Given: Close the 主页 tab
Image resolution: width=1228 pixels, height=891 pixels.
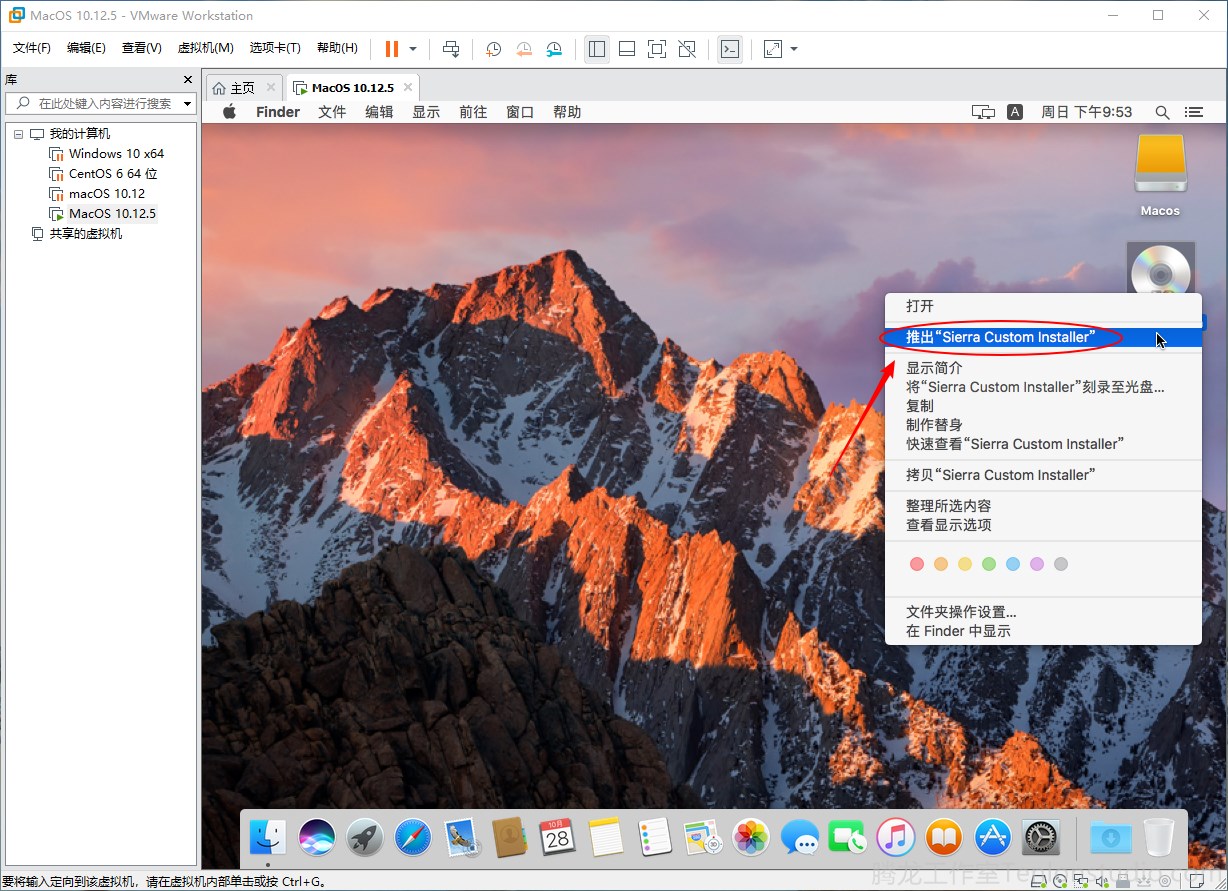Looking at the screenshot, I should pos(271,87).
